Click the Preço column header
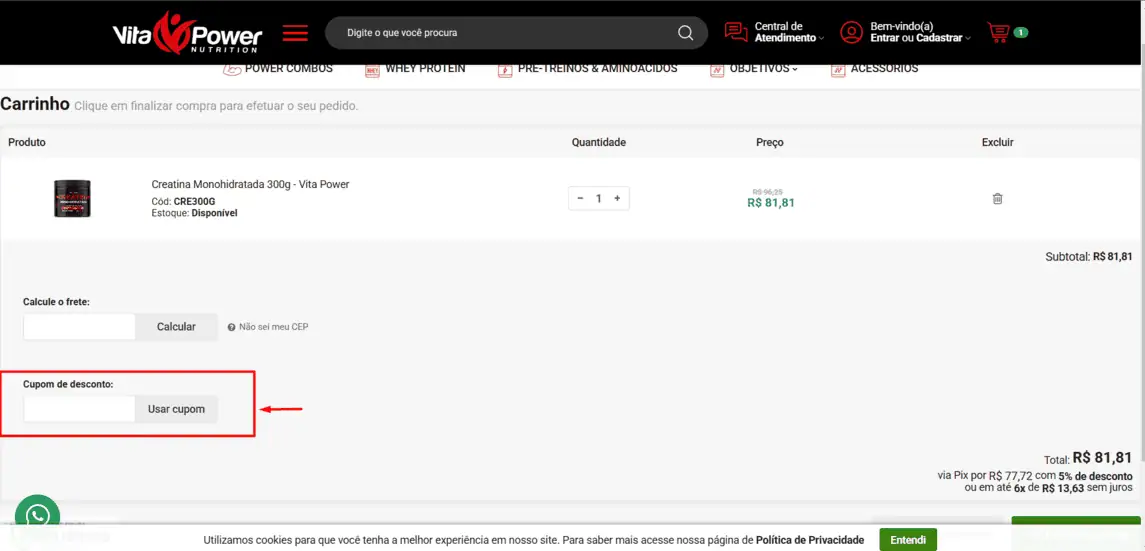This screenshot has width=1145, height=551. (x=770, y=142)
